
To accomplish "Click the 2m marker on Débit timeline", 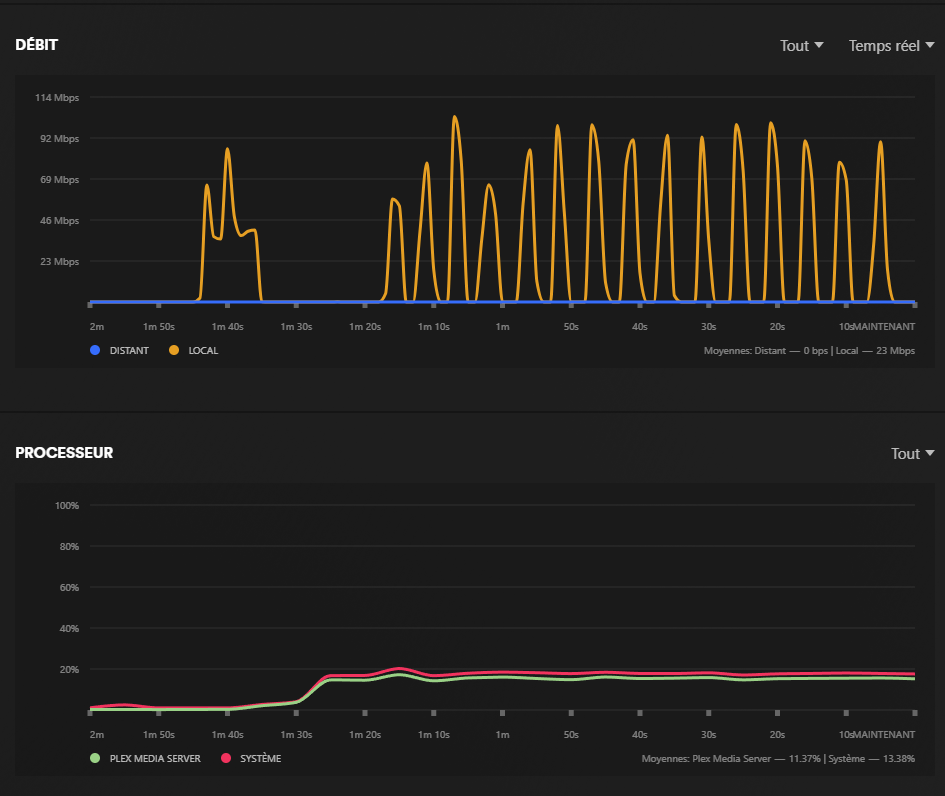I will (x=97, y=327).
